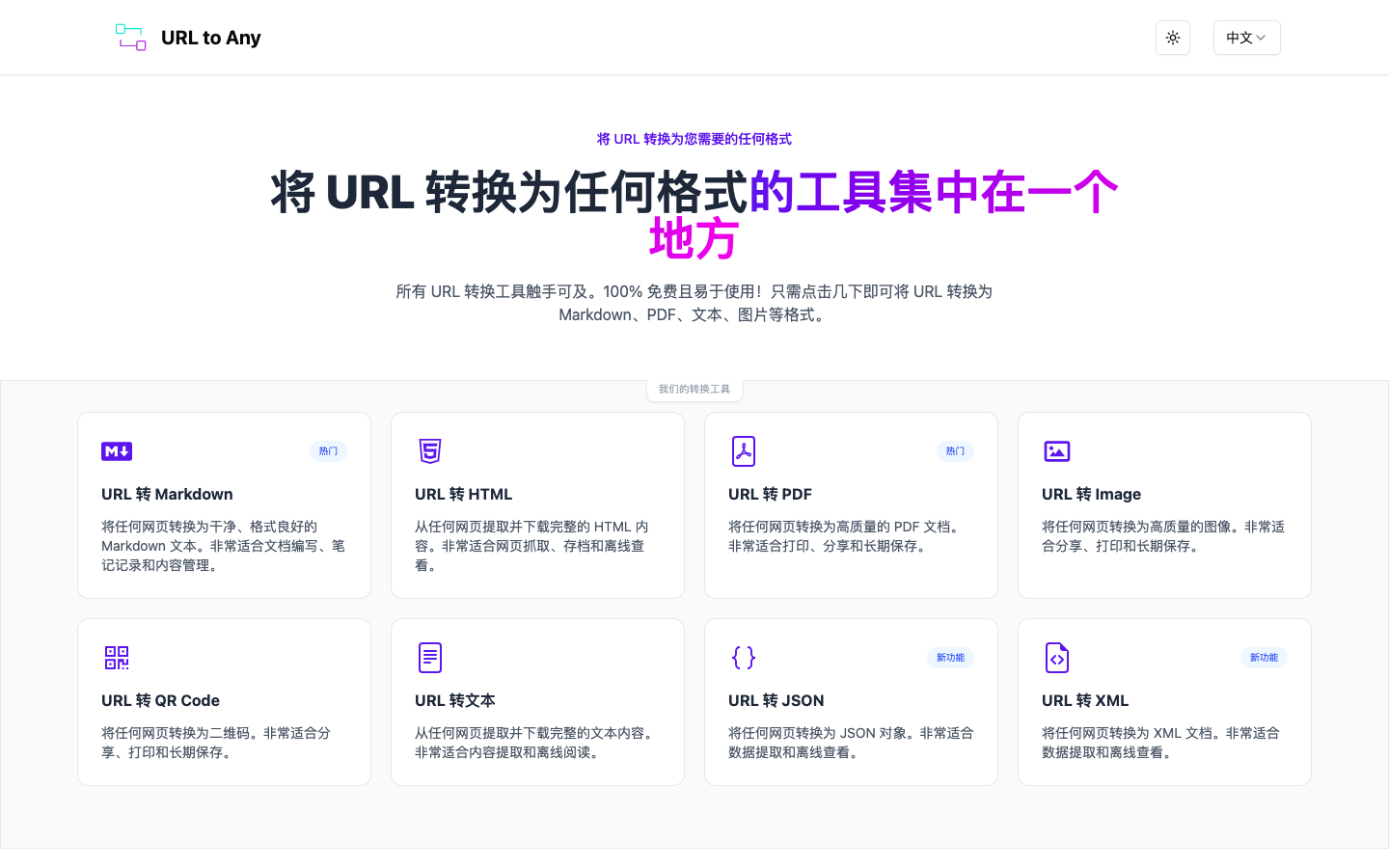Toggle the light/dark theme sun button
This screenshot has width=1389, height=868.
[1173, 38]
